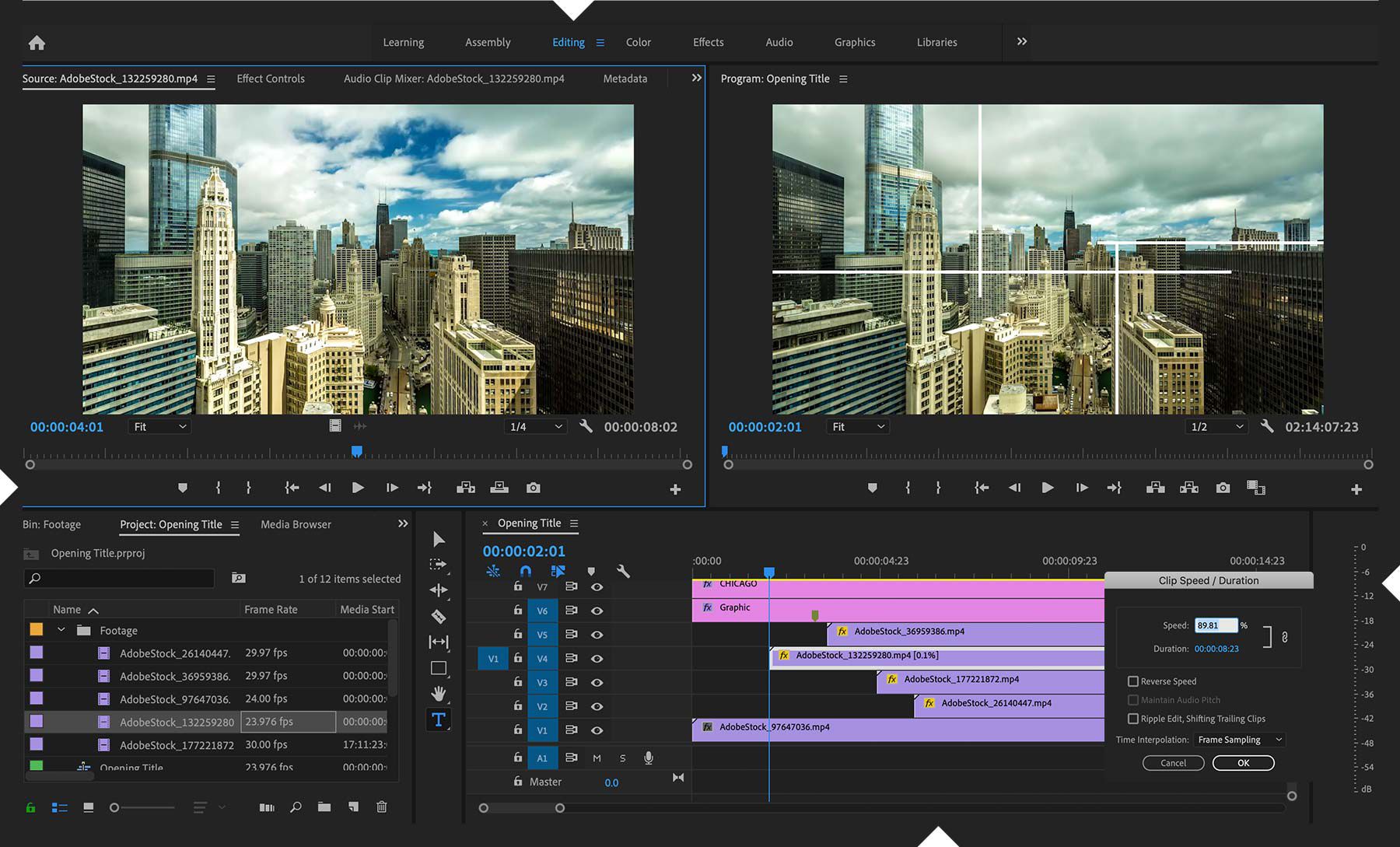Select the Track Select Forward tool
Screen dimensions: 1400x847
[x=439, y=563]
